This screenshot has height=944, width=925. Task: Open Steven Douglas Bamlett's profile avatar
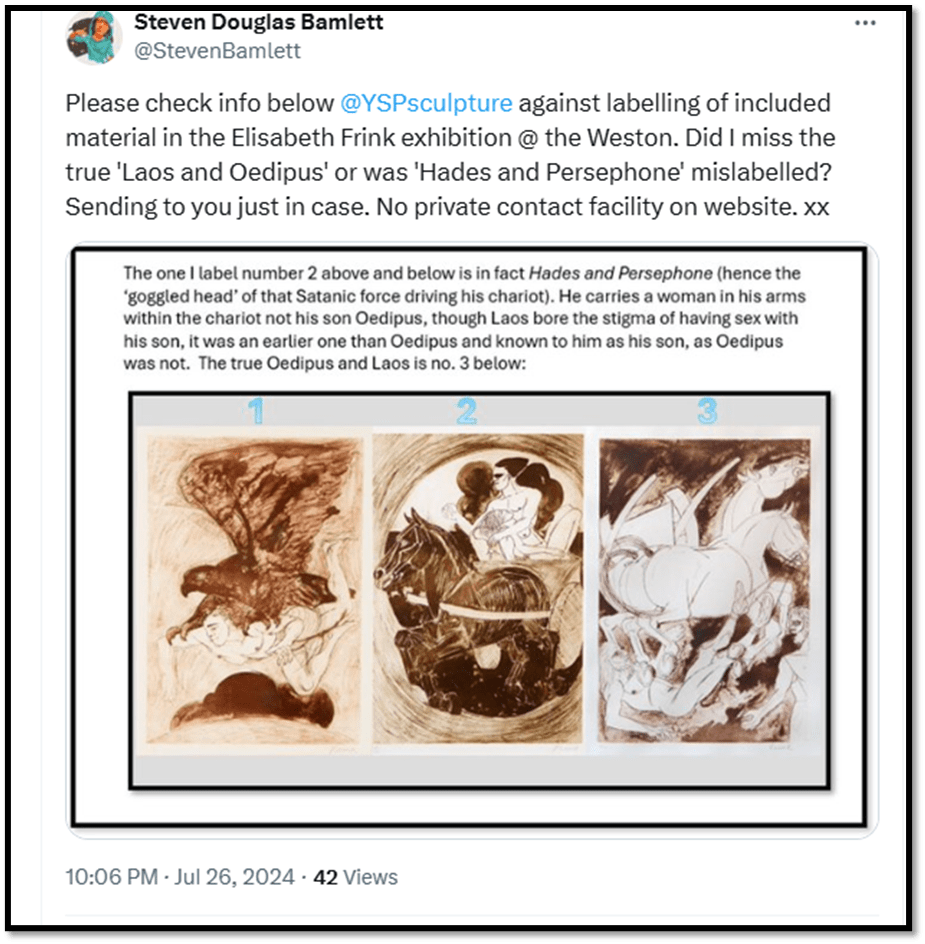point(93,38)
